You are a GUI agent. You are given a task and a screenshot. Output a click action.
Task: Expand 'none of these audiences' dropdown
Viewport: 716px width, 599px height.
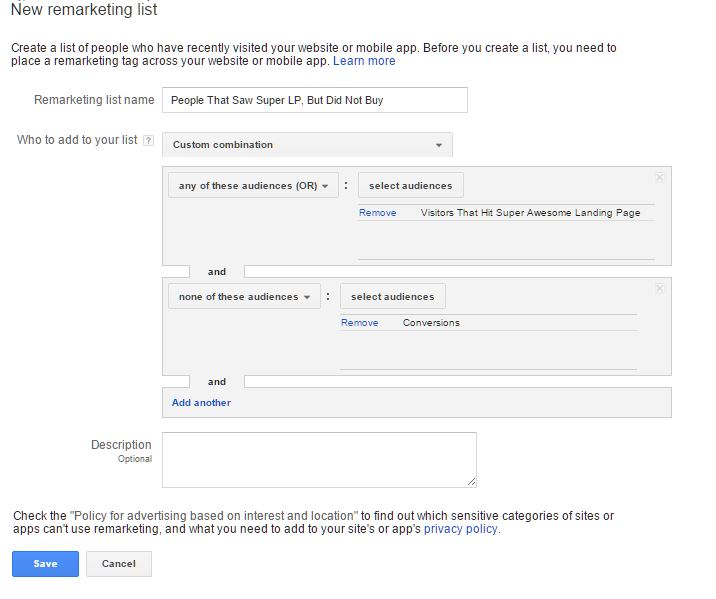[x=244, y=296]
